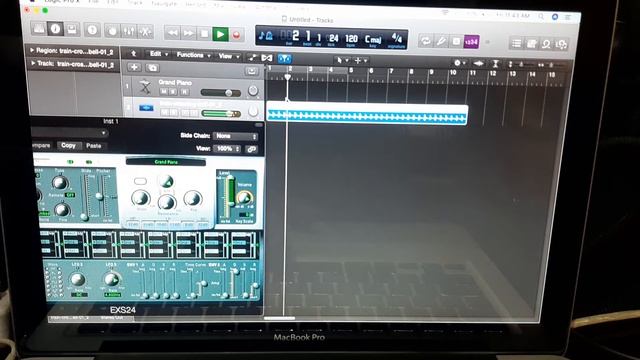Open the Apple Loops browser button
Viewport: 640px width, 360px height.
[546, 44]
